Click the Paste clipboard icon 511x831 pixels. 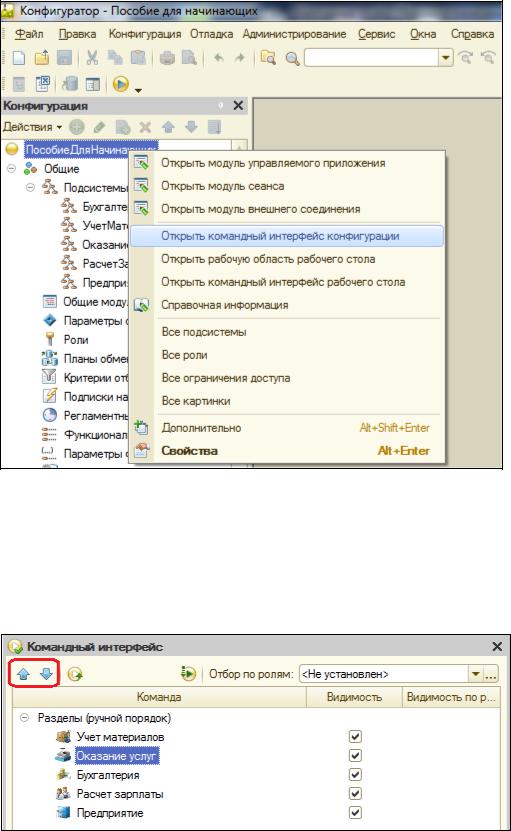138,57
